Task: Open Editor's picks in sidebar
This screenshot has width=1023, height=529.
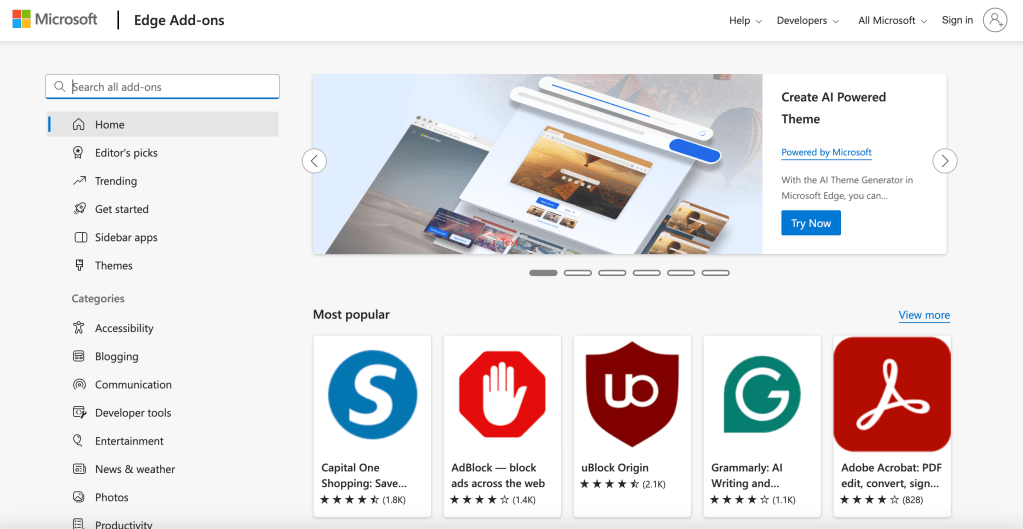Action: (126, 153)
